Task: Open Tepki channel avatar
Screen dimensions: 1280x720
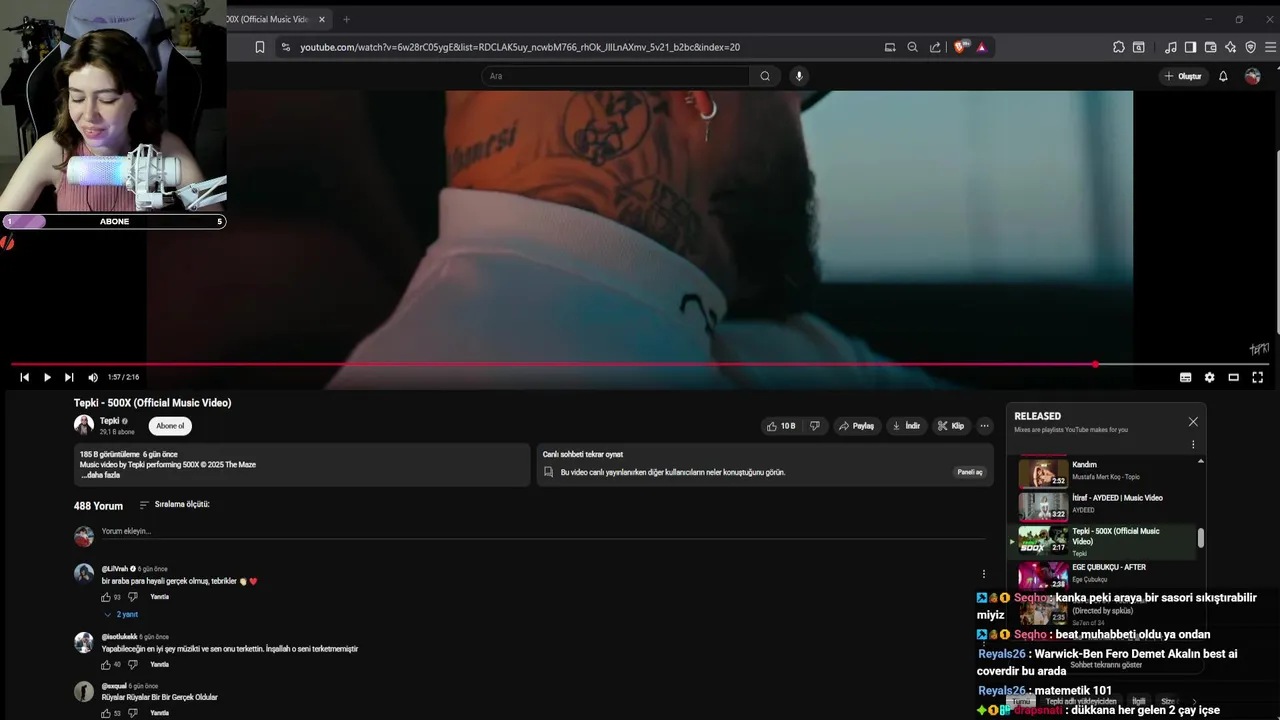Action: 84,425
